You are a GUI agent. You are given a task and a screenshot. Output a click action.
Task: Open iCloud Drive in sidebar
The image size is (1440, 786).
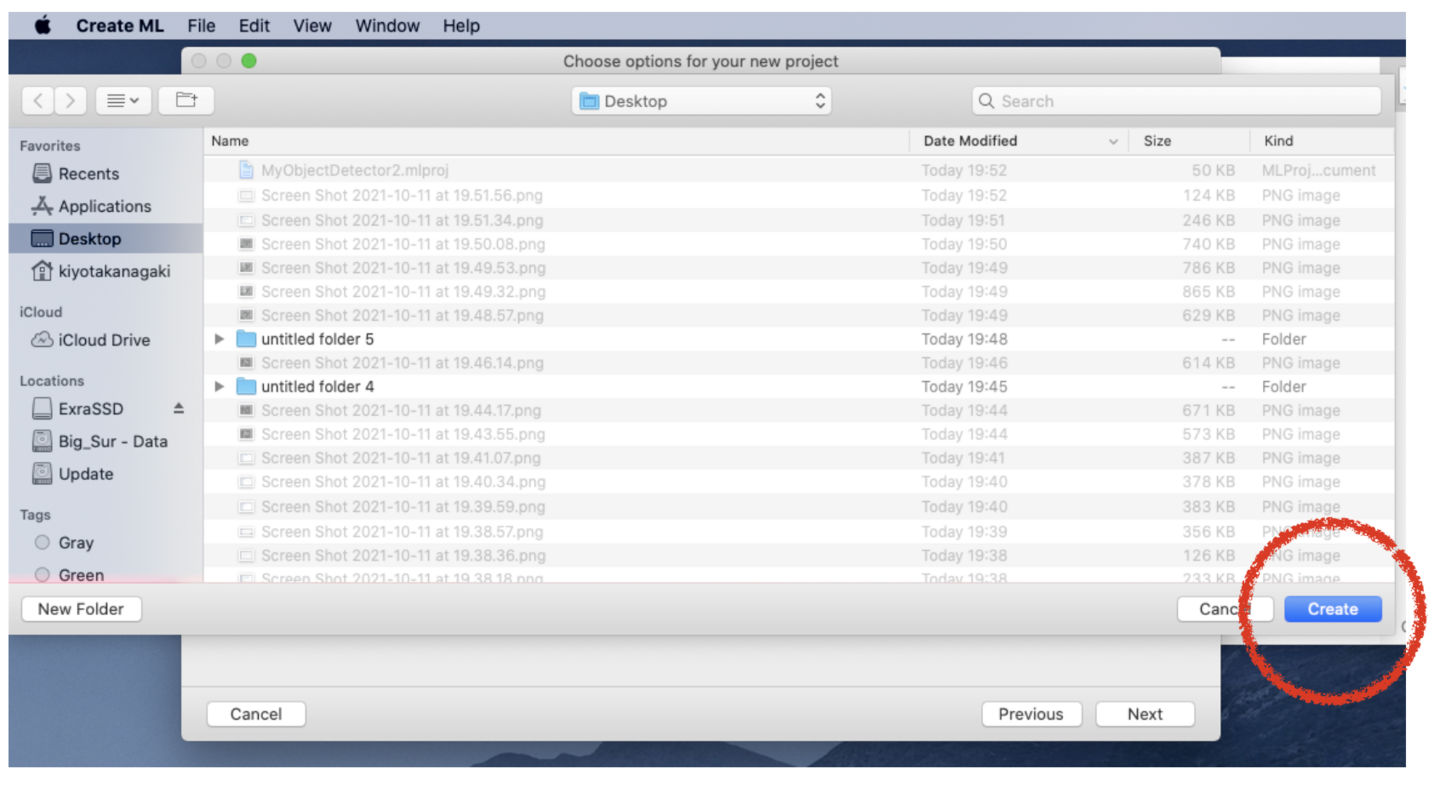point(103,340)
